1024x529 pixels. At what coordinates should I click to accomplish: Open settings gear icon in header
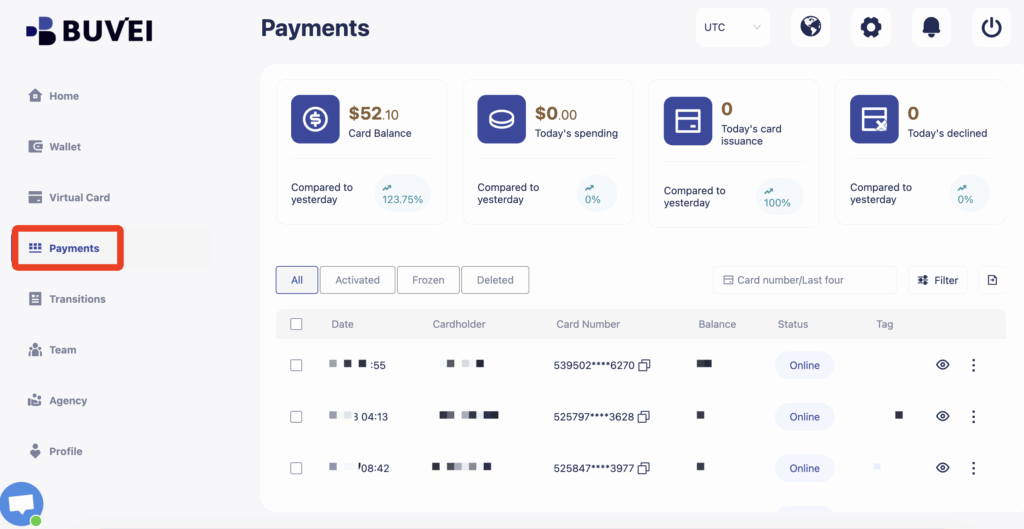pos(871,27)
